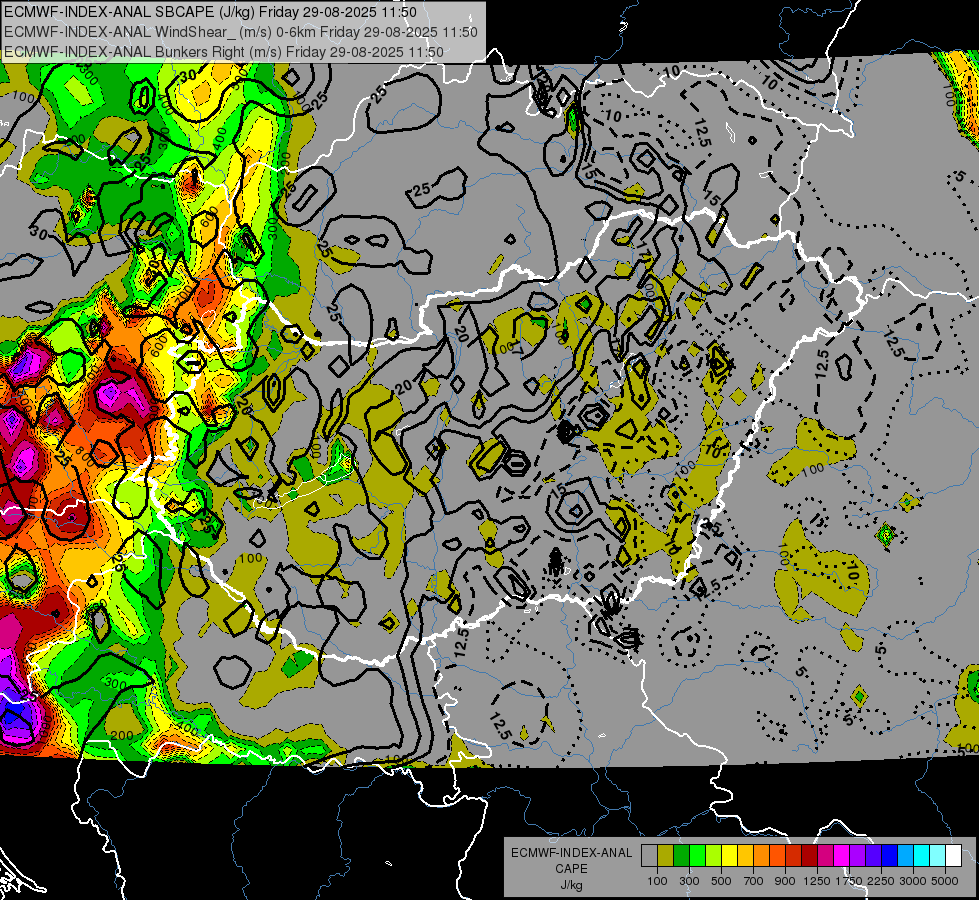979x900 pixels.
Task: Click the SBCAPE (J/kg) title line
Action: tap(211, 12)
